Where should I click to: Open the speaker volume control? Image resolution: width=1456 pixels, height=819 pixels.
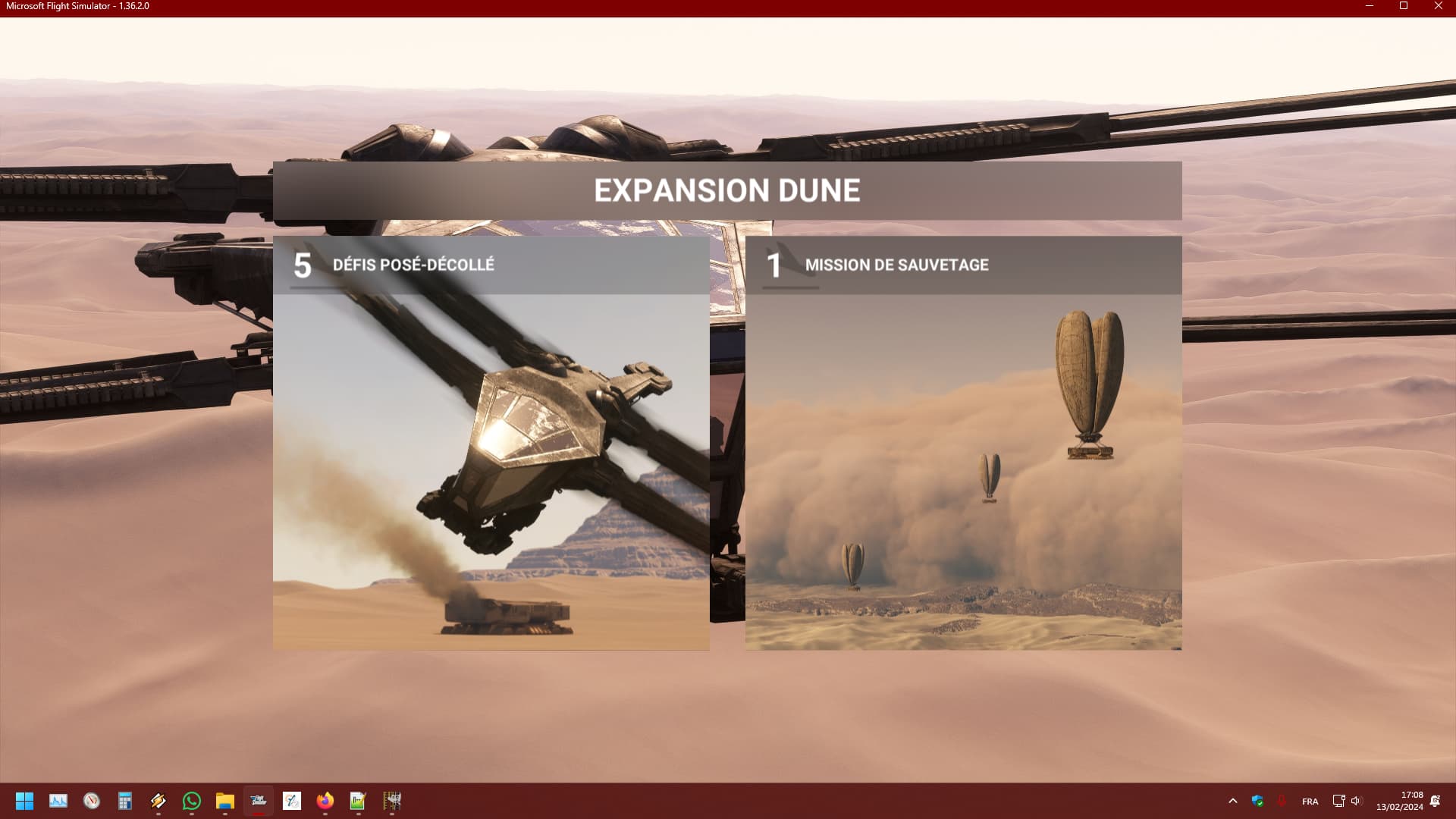[x=1356, y=801]
